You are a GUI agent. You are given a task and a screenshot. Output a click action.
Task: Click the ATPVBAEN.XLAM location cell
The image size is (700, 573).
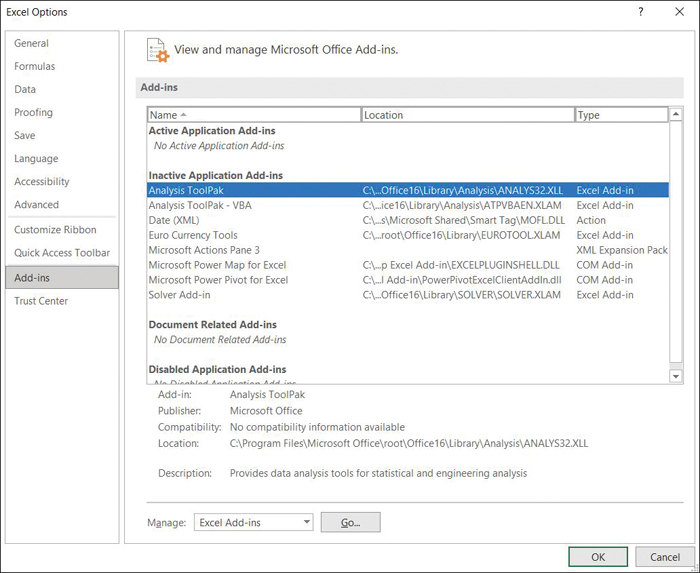(462, 205)
